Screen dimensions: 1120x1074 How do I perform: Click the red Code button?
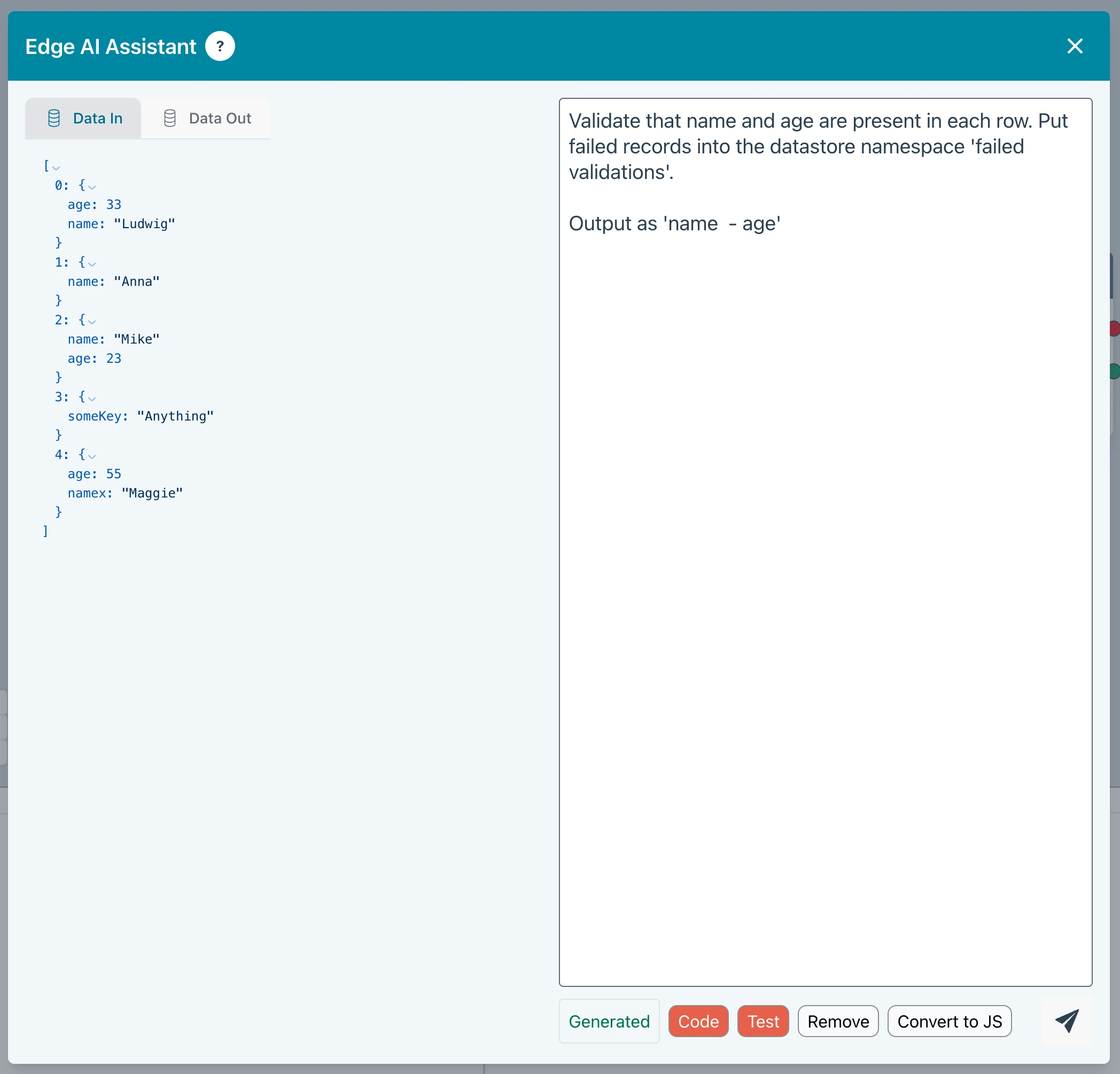coord(698,1021)
